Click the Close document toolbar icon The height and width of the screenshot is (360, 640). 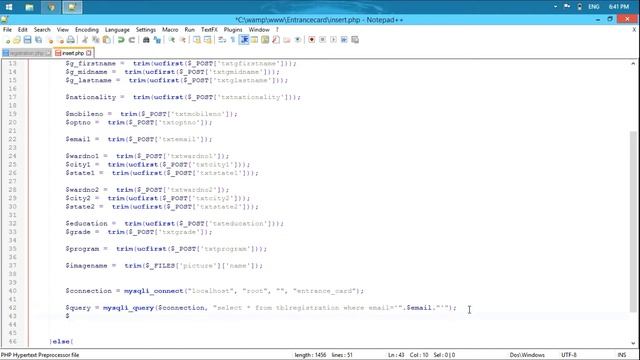(50, 40)
